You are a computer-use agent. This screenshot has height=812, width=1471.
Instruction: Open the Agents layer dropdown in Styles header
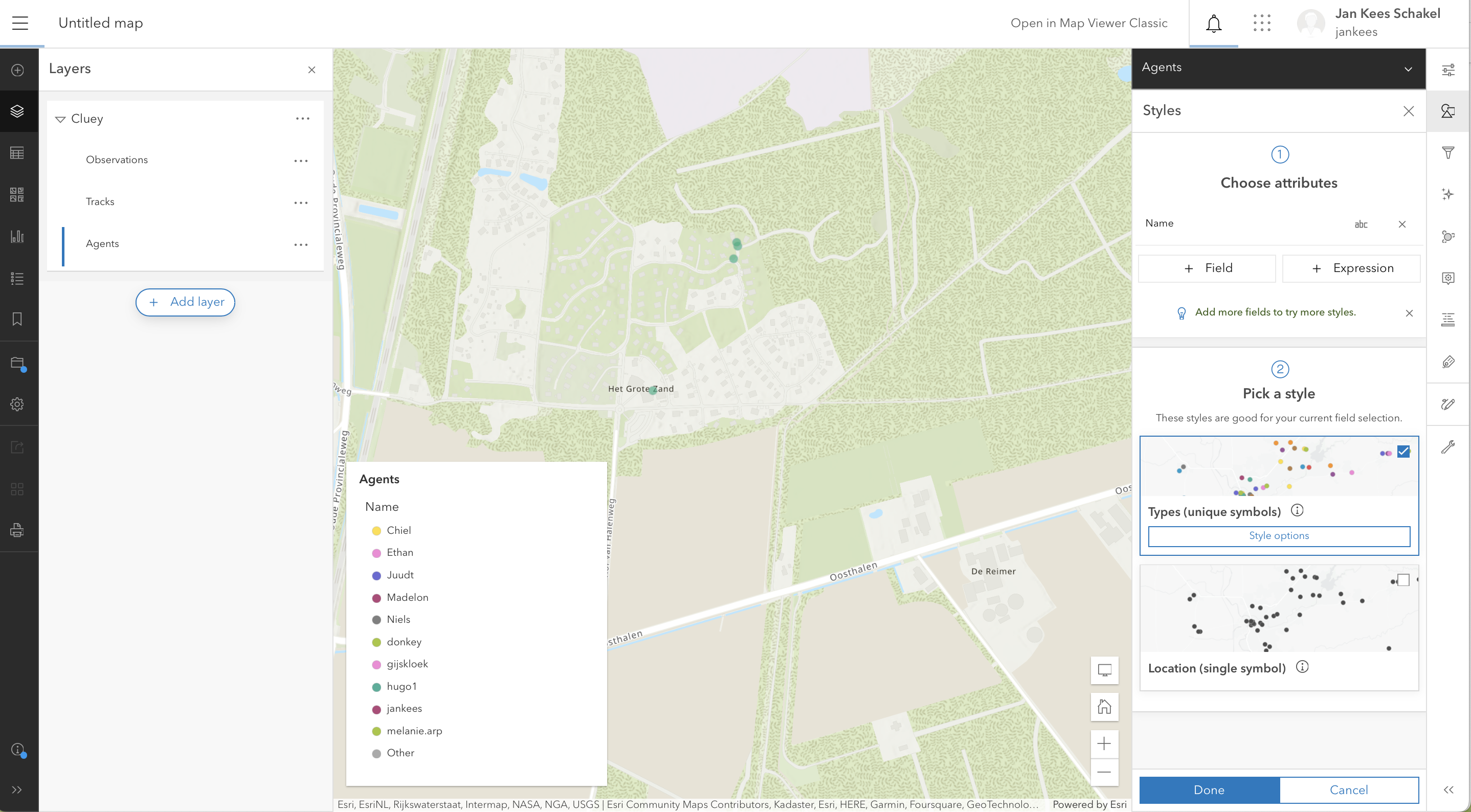click(x=1408, y=69)
